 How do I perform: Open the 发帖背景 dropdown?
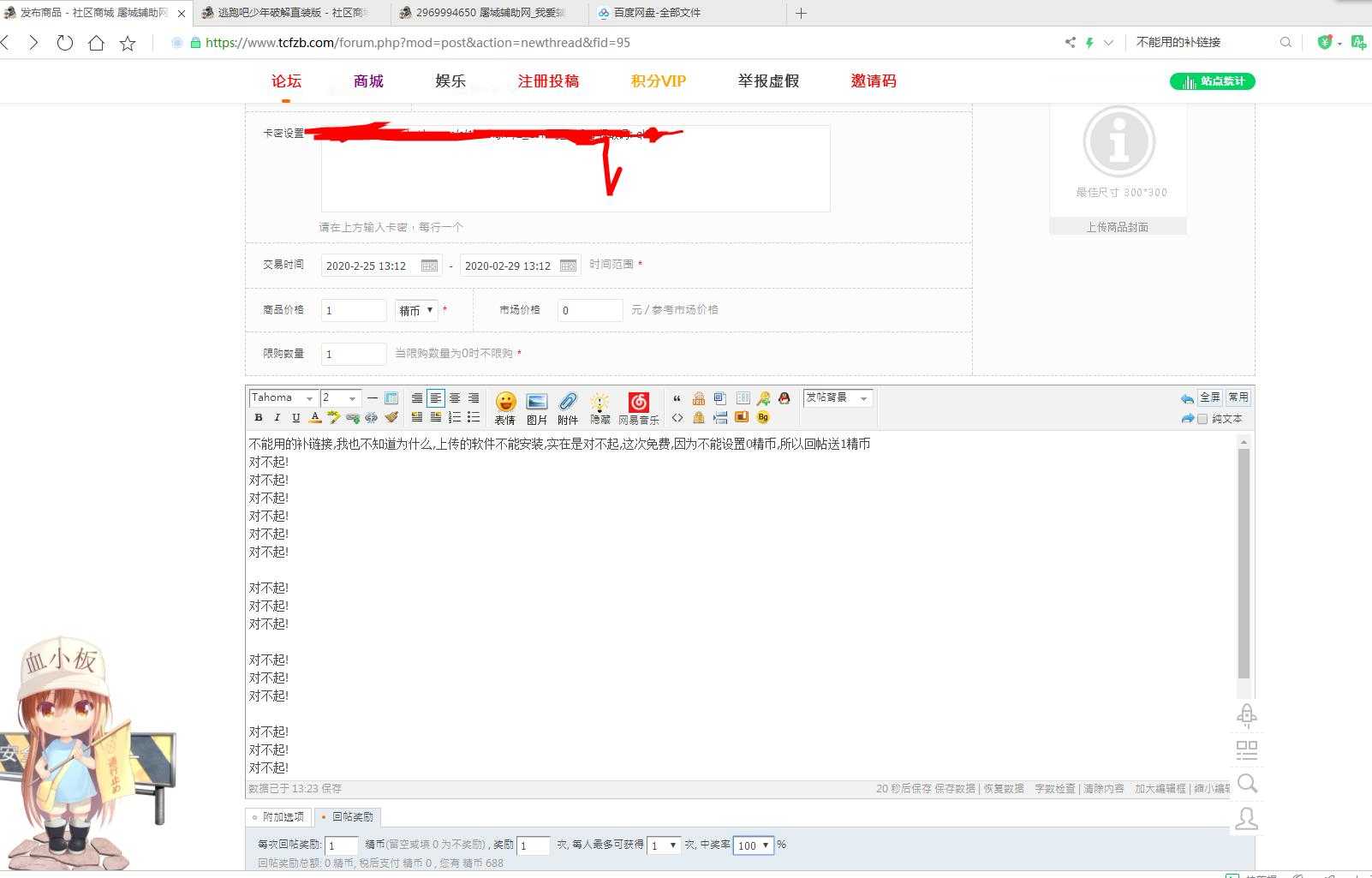(838, 397)
